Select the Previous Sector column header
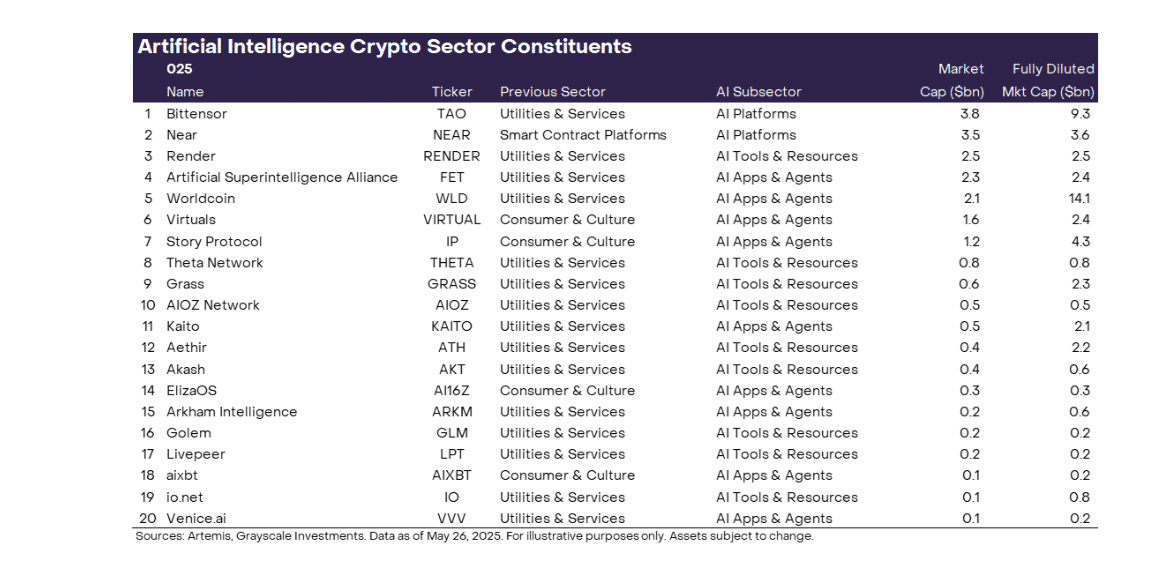 pyautogui.click(x=553, y=92)
